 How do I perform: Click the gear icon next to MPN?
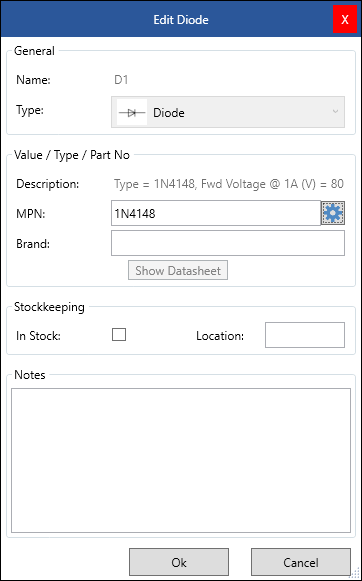pos(333,213)
